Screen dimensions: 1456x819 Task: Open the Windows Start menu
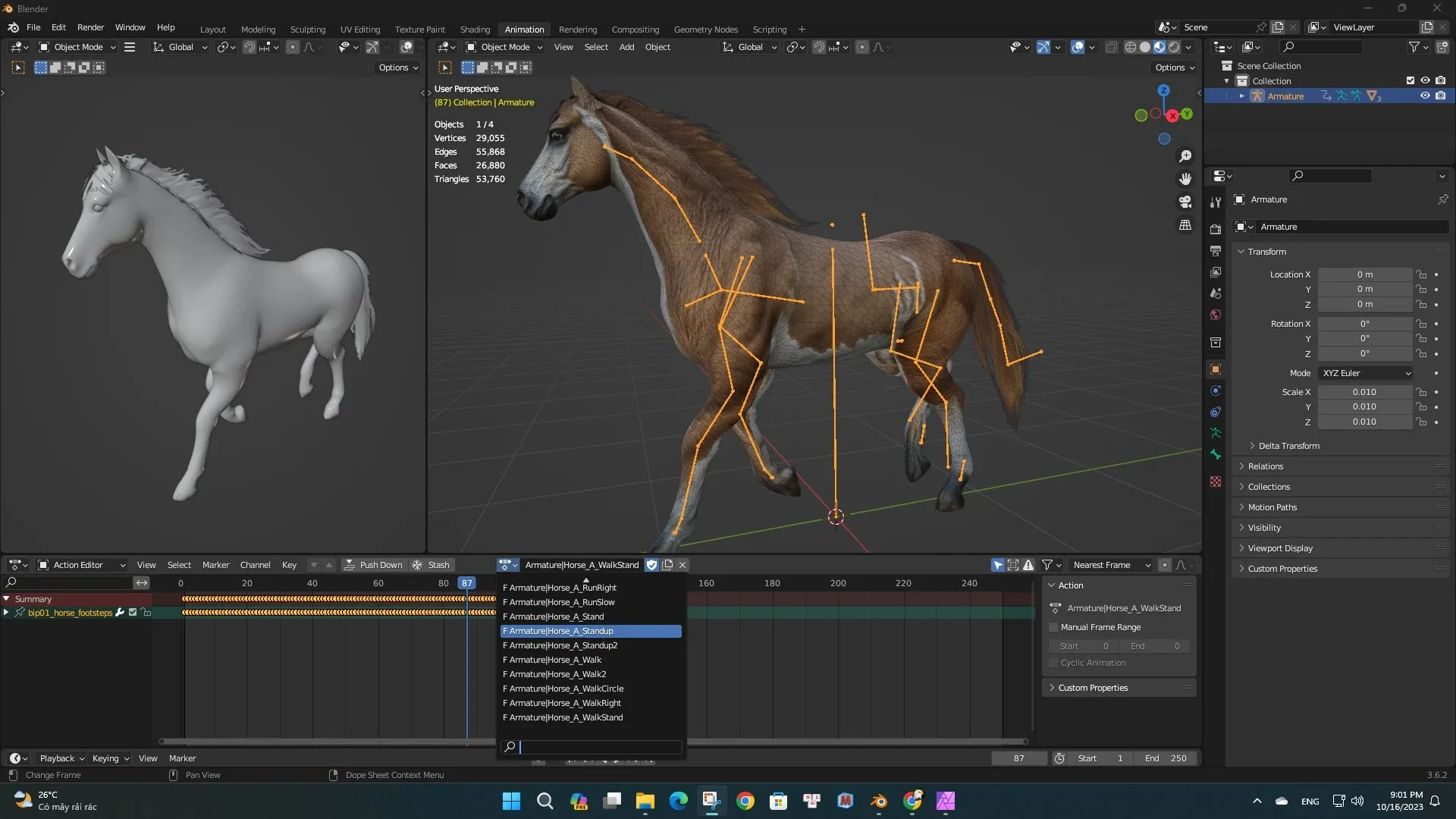click(512, 801)
